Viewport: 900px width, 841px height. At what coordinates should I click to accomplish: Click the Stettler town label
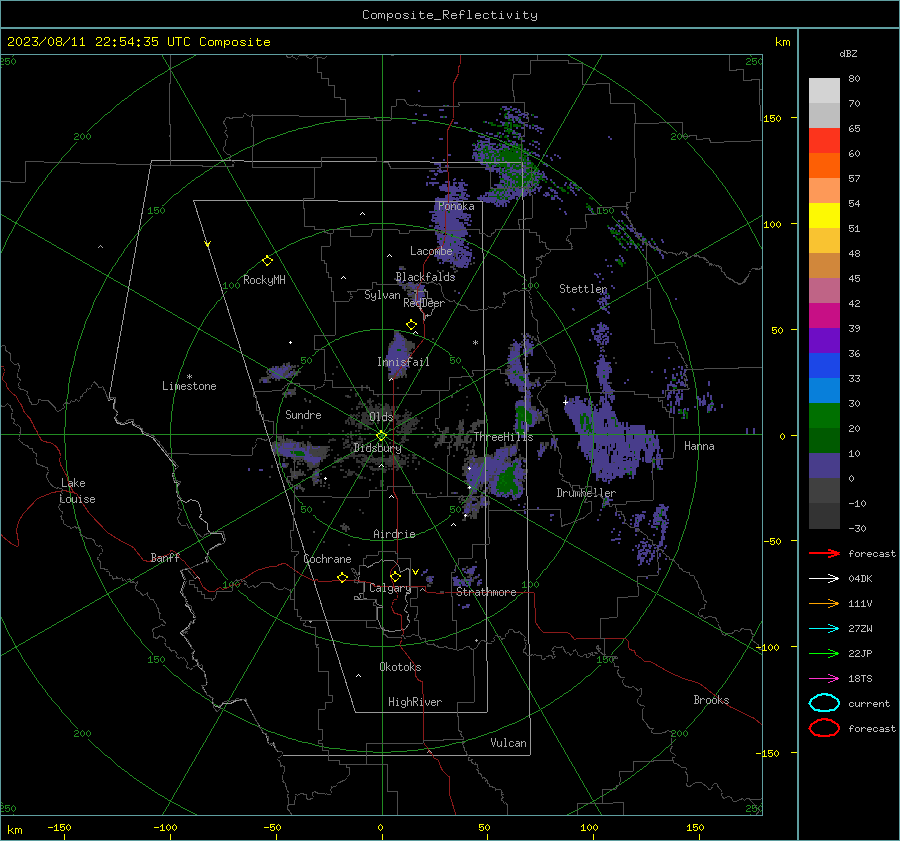click(583, 289)
